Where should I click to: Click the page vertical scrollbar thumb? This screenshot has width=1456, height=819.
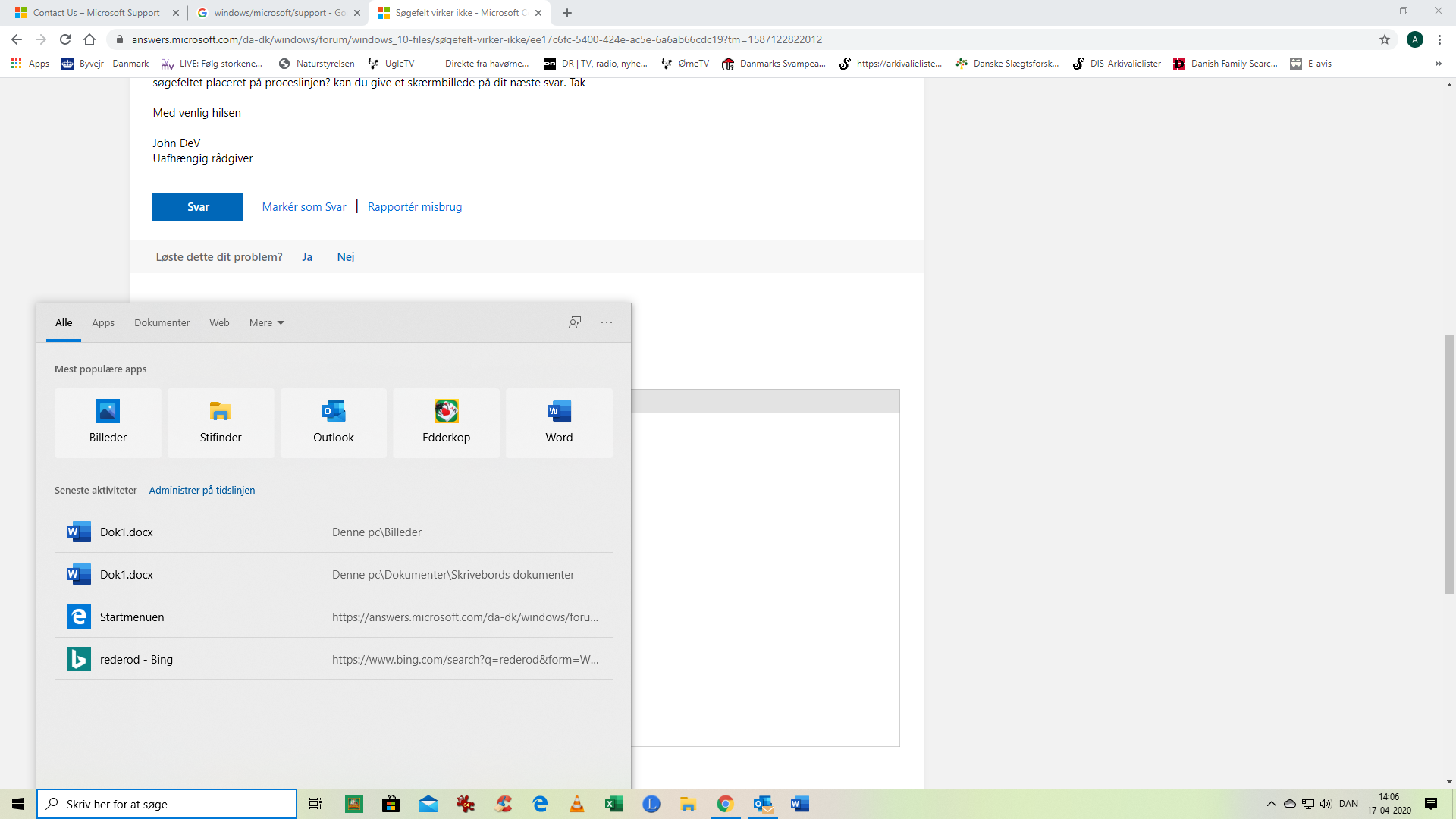point(1449,463)
